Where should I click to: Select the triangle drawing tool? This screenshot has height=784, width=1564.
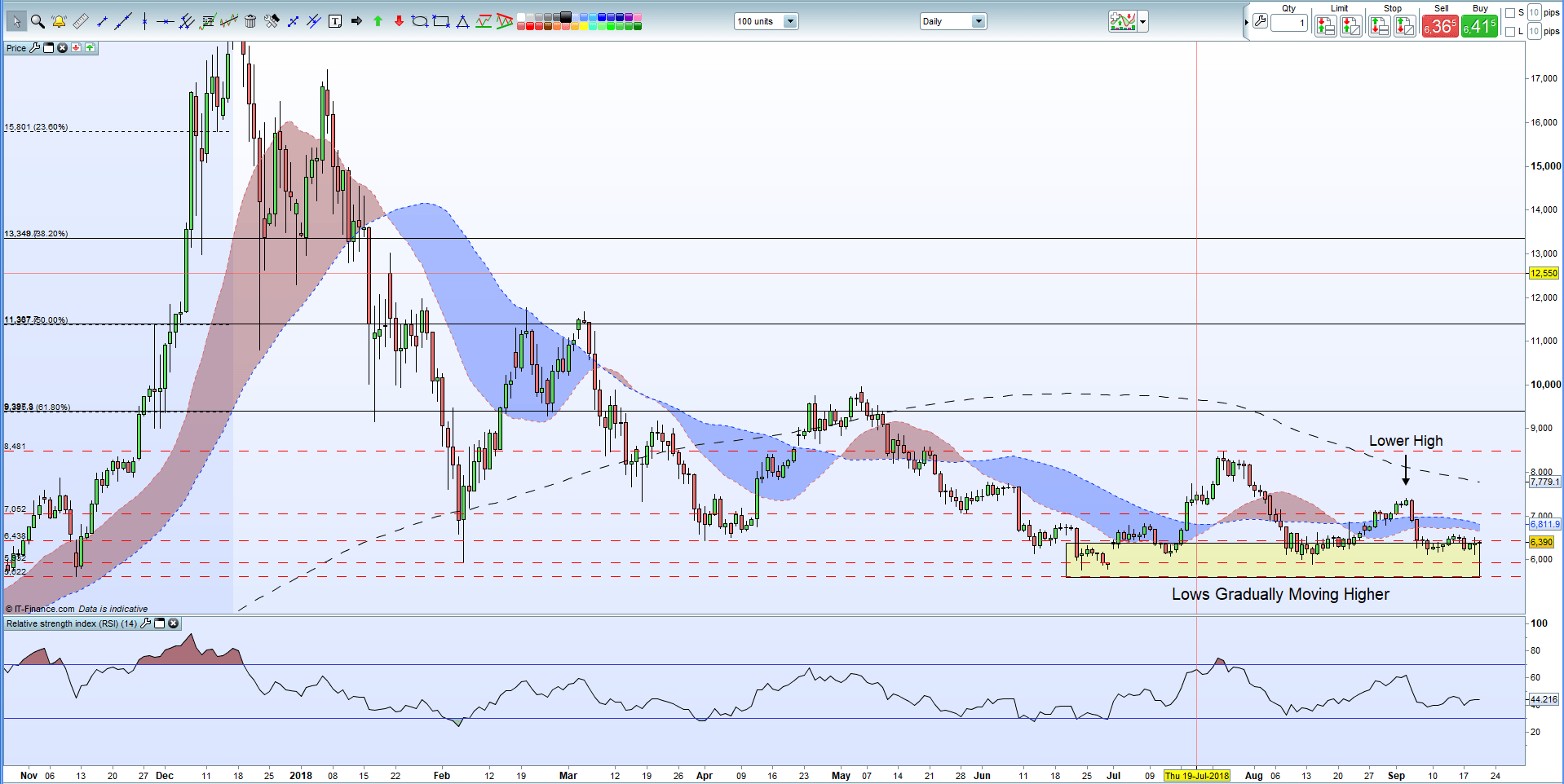coord(462,22)
